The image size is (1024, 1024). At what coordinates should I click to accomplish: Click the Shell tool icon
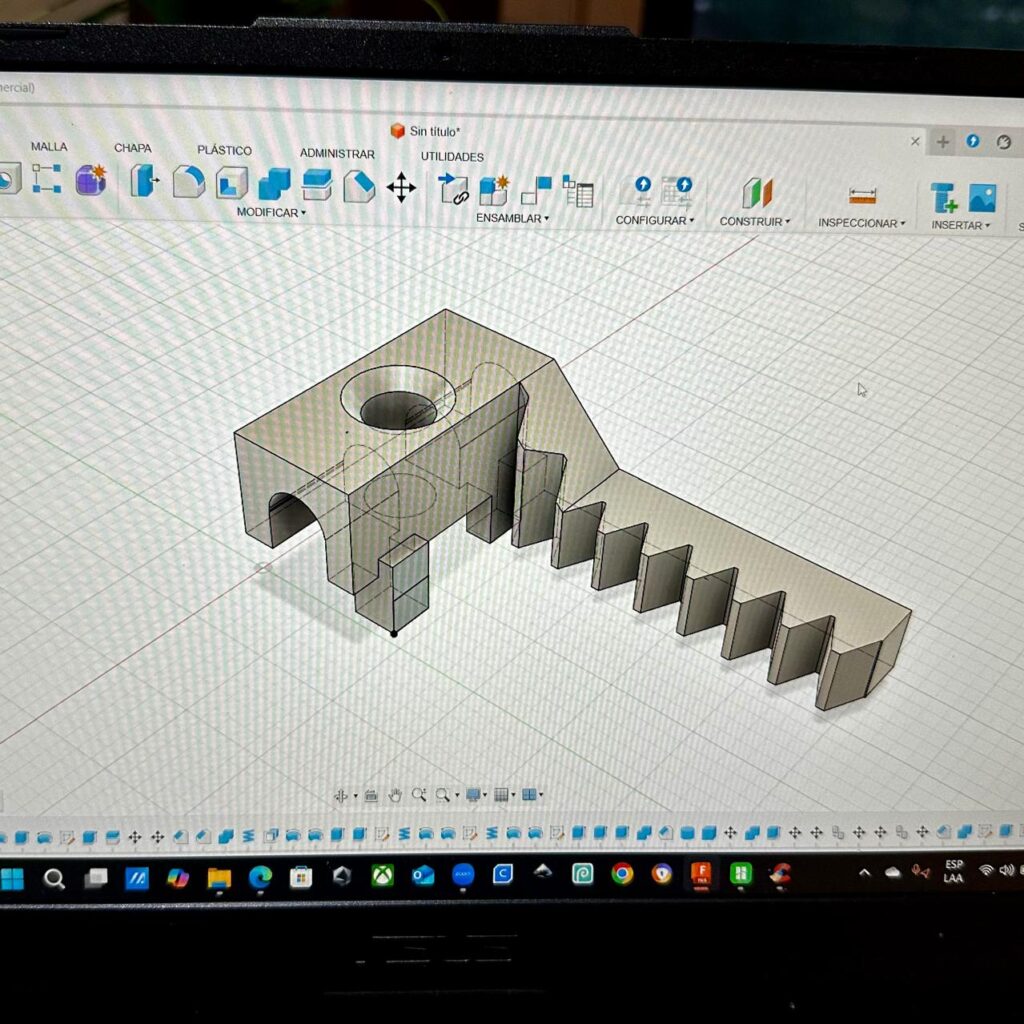pyautogui.click(x=231, y=183)
